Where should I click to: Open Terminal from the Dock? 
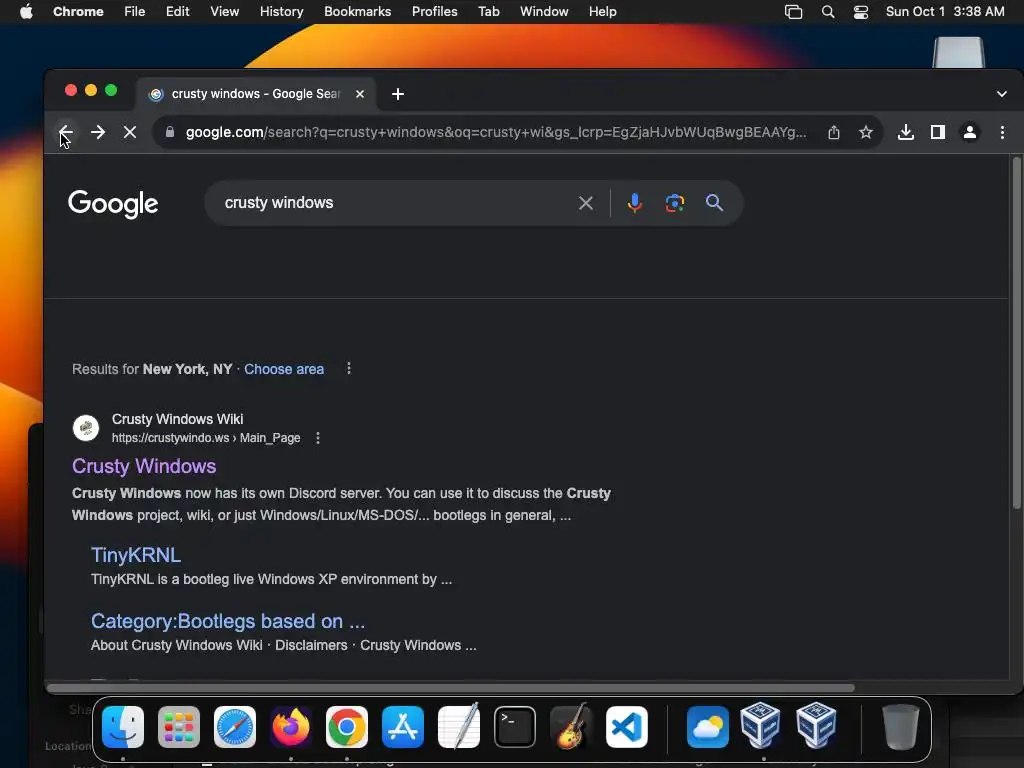[x=515, y=727]
